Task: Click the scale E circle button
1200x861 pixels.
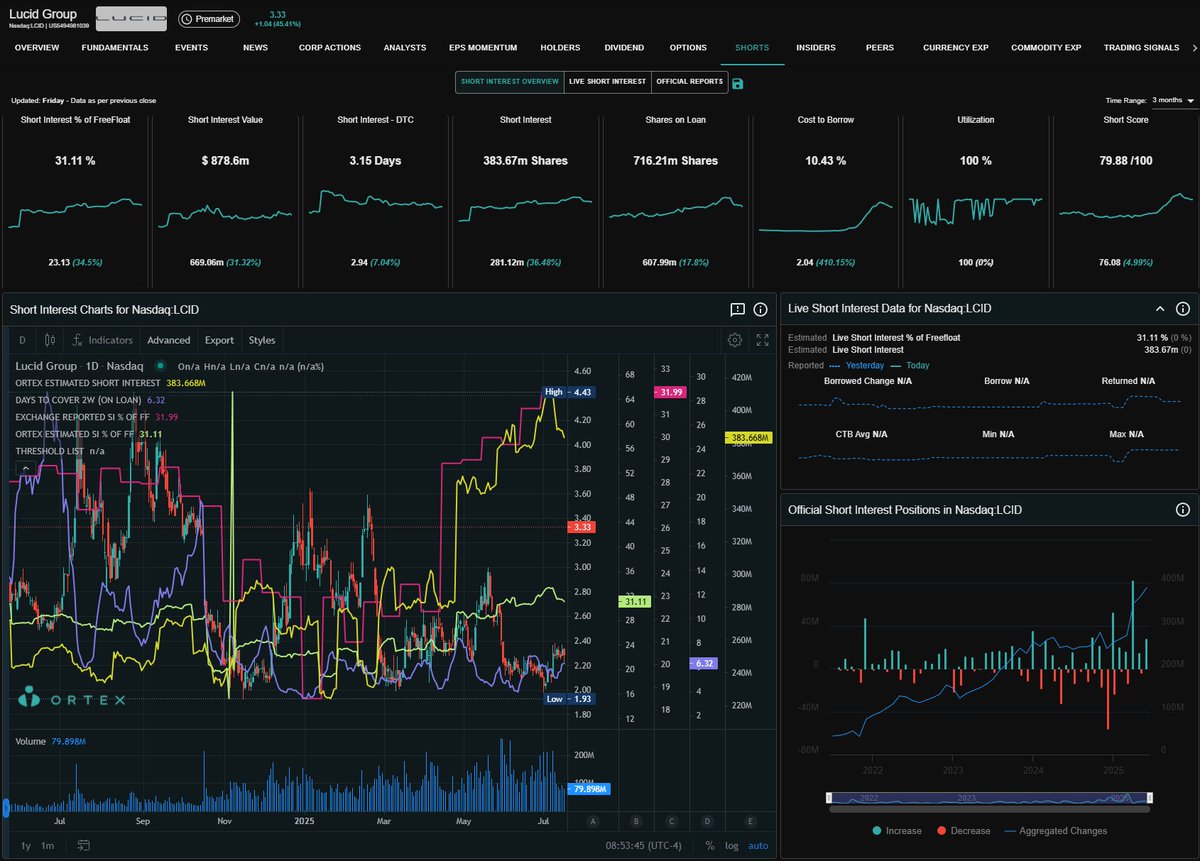Action: click(x=749, y=821)
